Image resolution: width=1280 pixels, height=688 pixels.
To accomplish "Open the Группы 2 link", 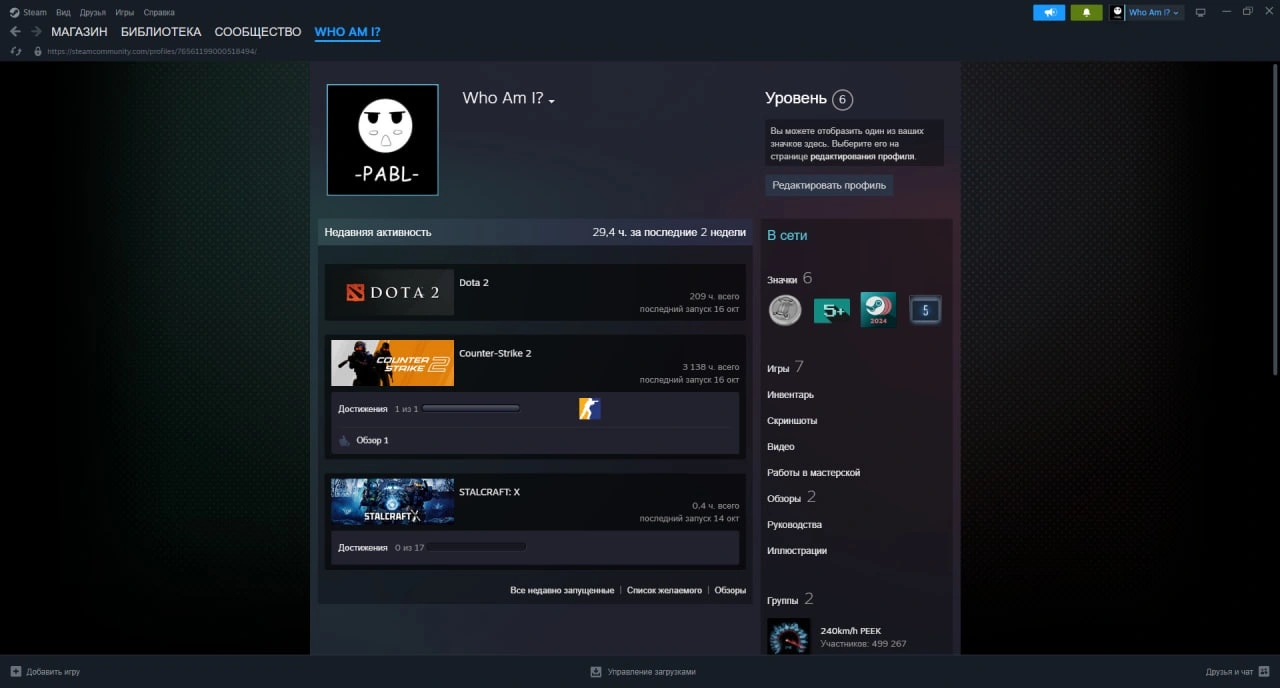I will coord(790,600).
